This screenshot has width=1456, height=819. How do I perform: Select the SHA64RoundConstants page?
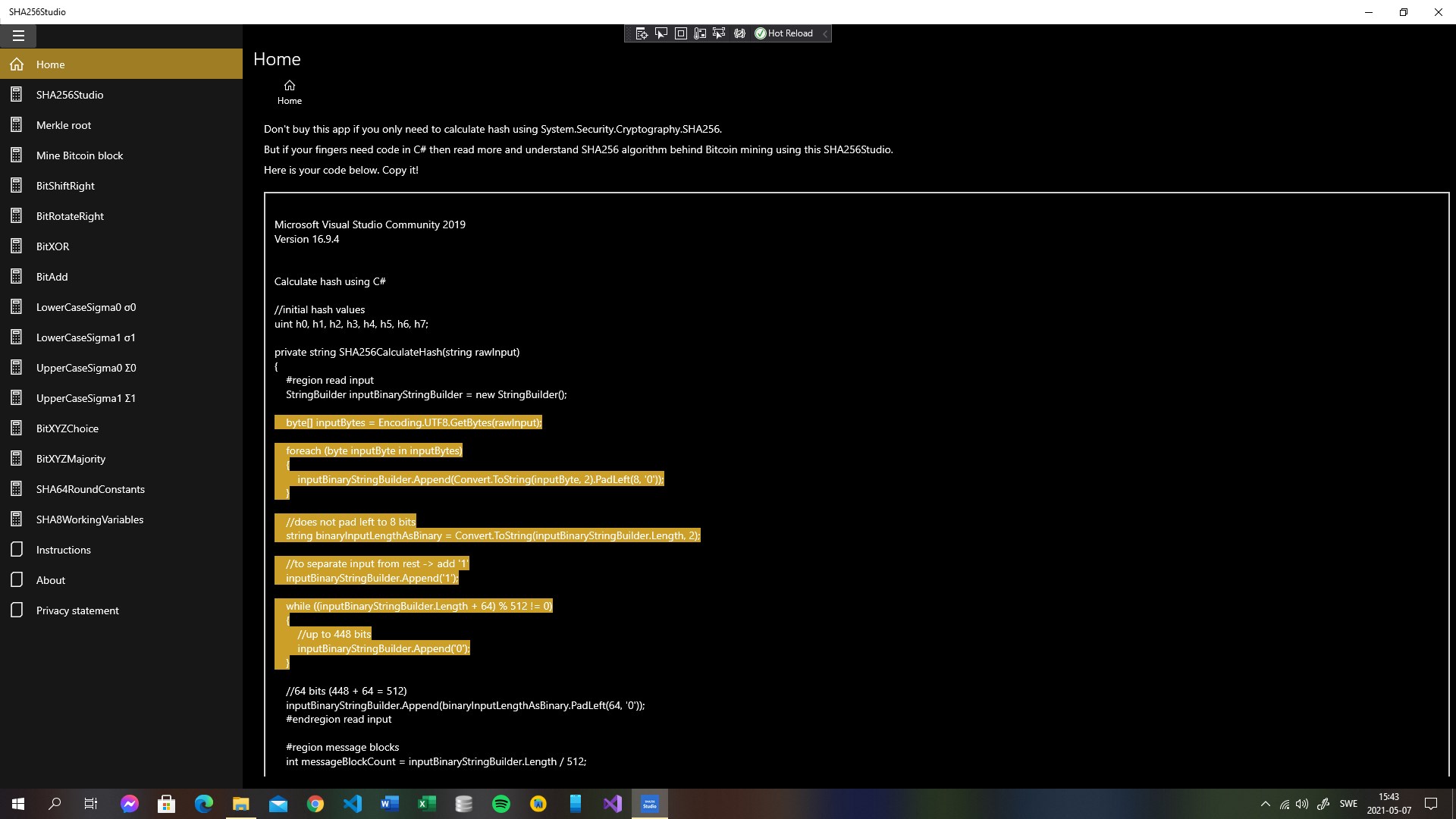coord(90,488)
